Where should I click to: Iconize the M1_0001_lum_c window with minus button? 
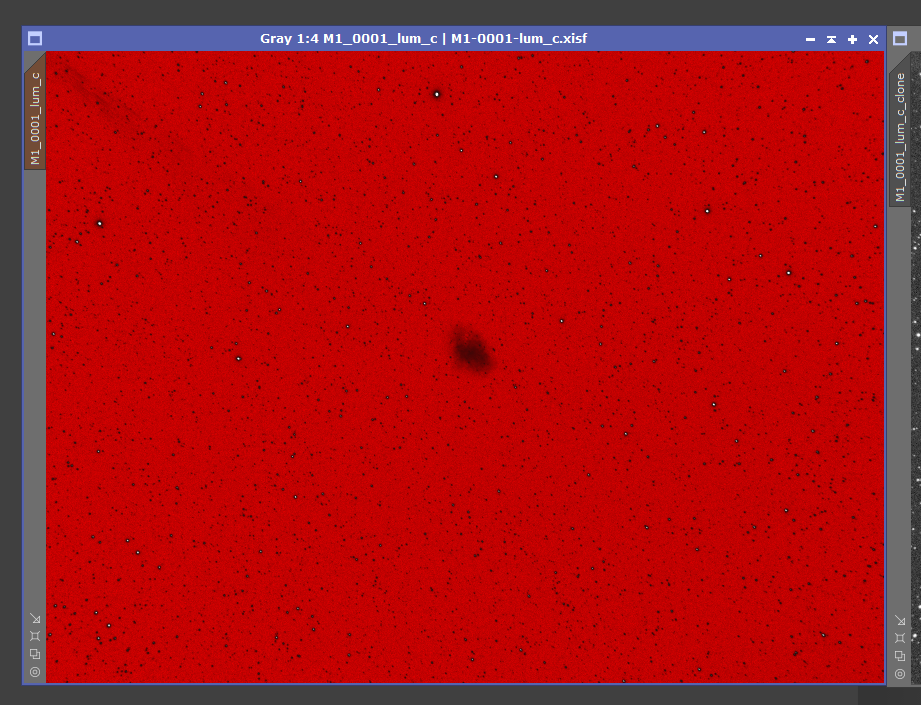coord(811,39)
